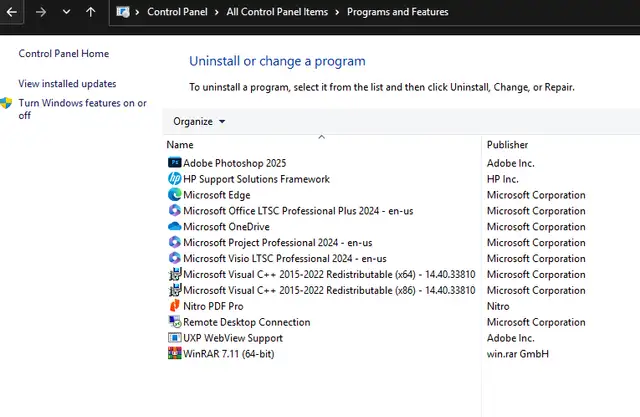Click Microsoft Corporation publisher of OneDrive
Viewport: 640px width, 417px height.
pyautogui.click(x=536, y=227)
